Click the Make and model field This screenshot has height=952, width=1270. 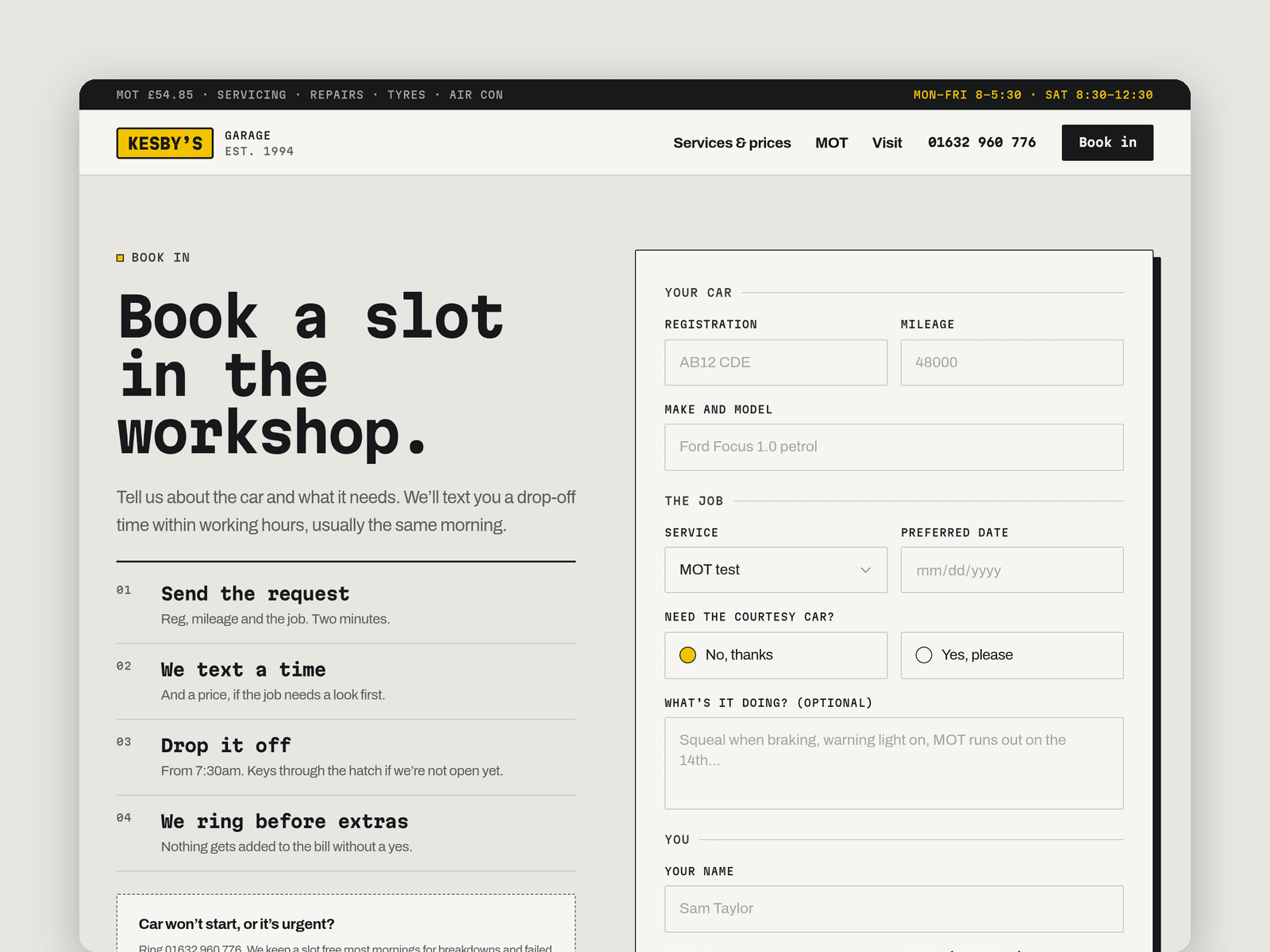tap(894, 447)
